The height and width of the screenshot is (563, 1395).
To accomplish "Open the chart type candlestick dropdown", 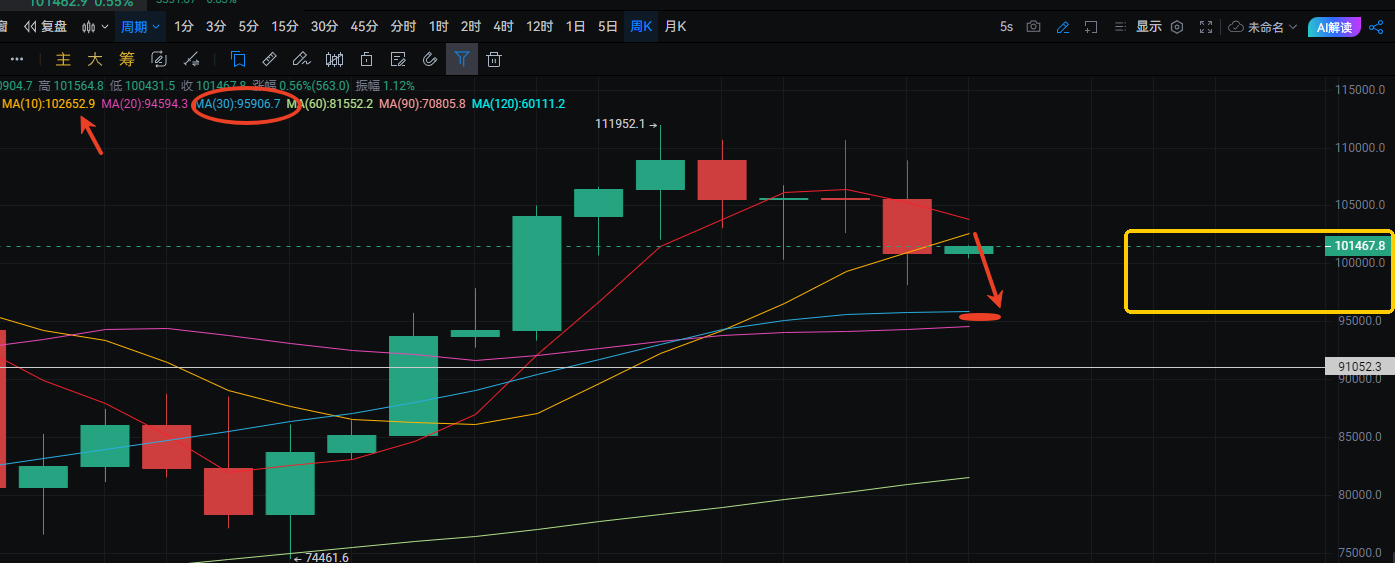I will click(96, 27).
